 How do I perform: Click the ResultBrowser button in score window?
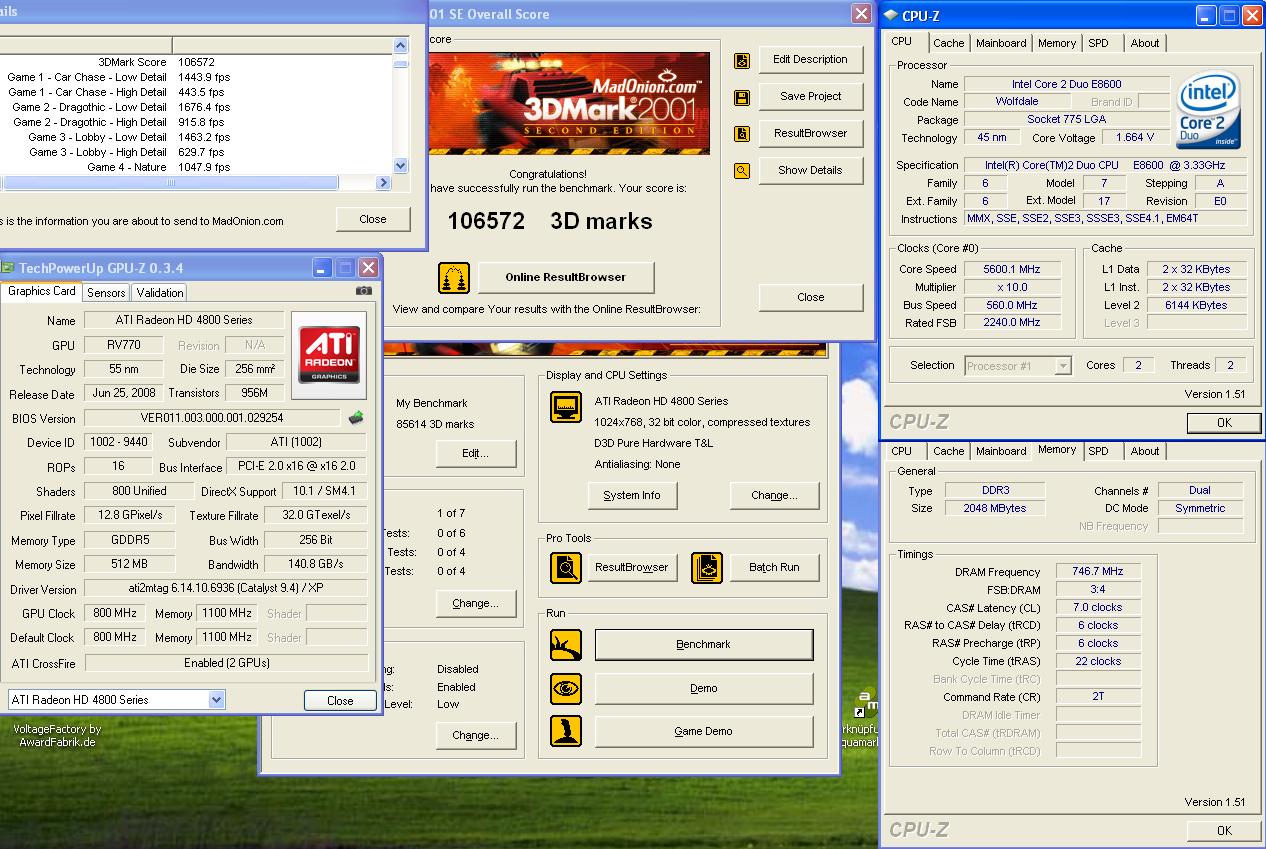pos(810,134)
